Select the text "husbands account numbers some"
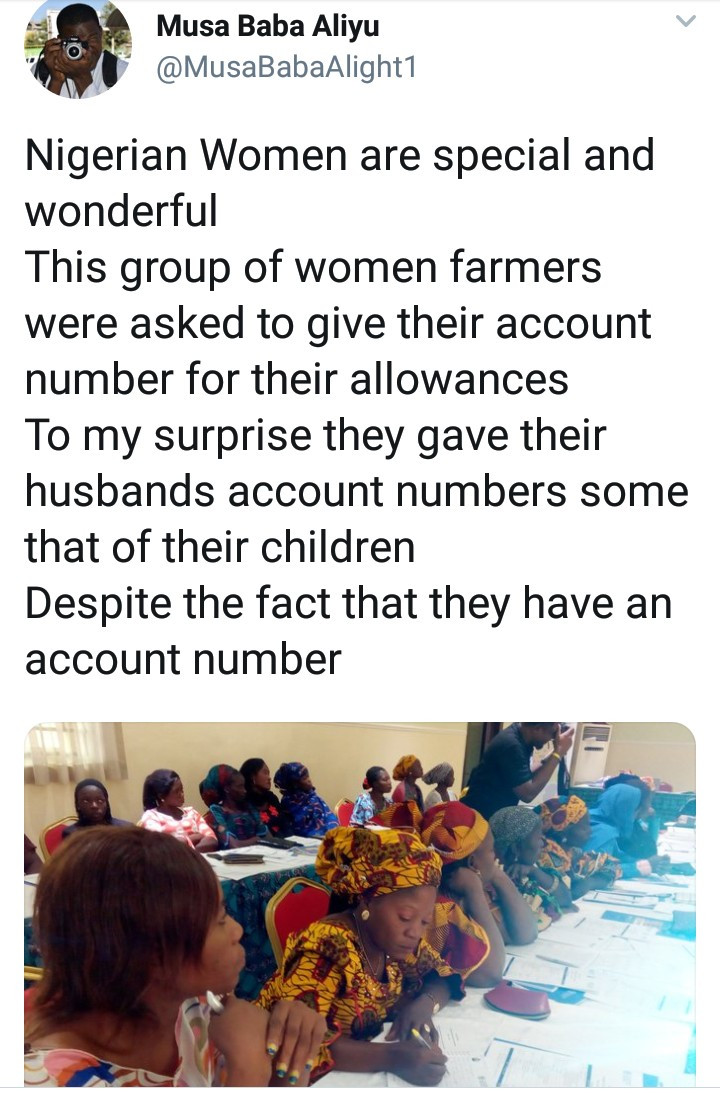 (356, 492)
